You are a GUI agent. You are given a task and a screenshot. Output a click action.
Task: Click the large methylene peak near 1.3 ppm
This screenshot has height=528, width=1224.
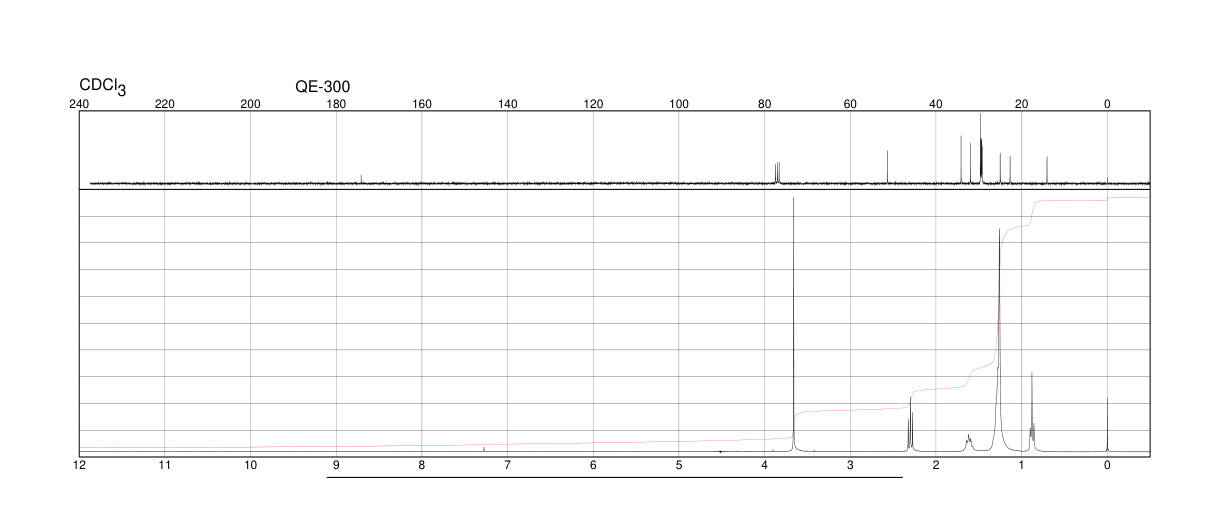click(x=998, y=340)
